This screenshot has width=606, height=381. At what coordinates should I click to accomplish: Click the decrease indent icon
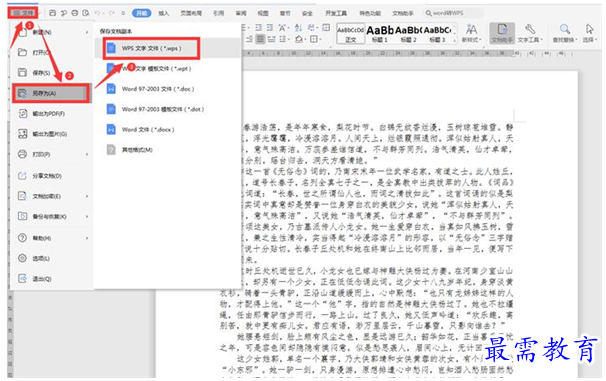[x=259, y=28]
